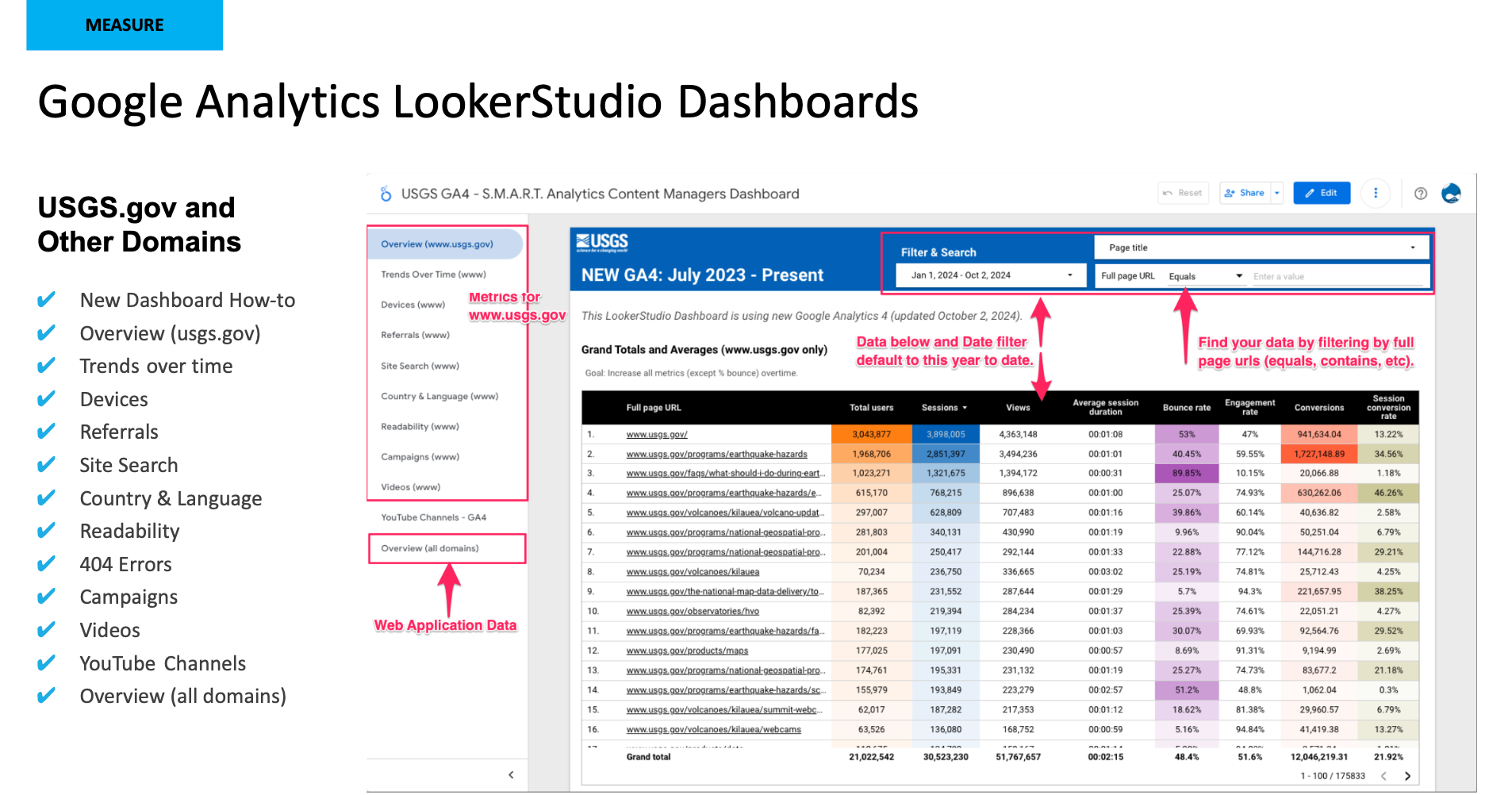Open the the-national-map-data-delivery link in row 9
The image size is (1512, 795).
click(725, 592)
